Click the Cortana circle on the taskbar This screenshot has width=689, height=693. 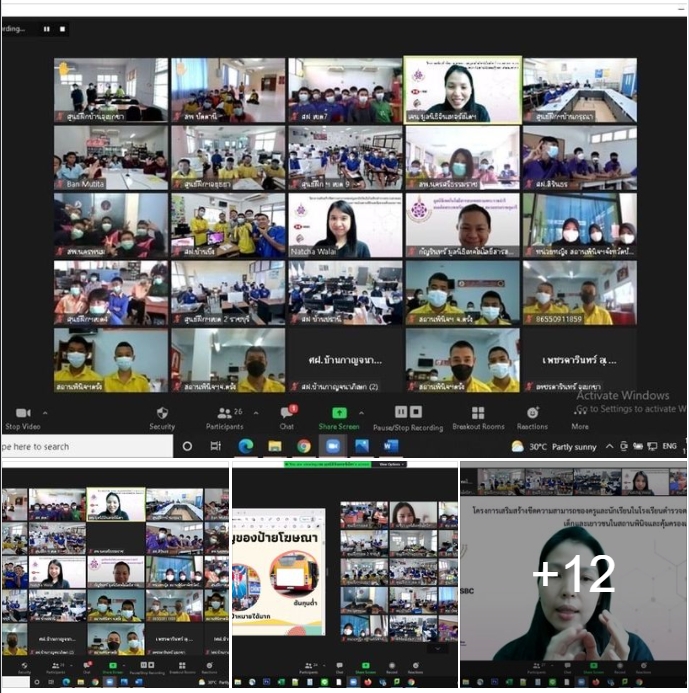tap(187, 446)
